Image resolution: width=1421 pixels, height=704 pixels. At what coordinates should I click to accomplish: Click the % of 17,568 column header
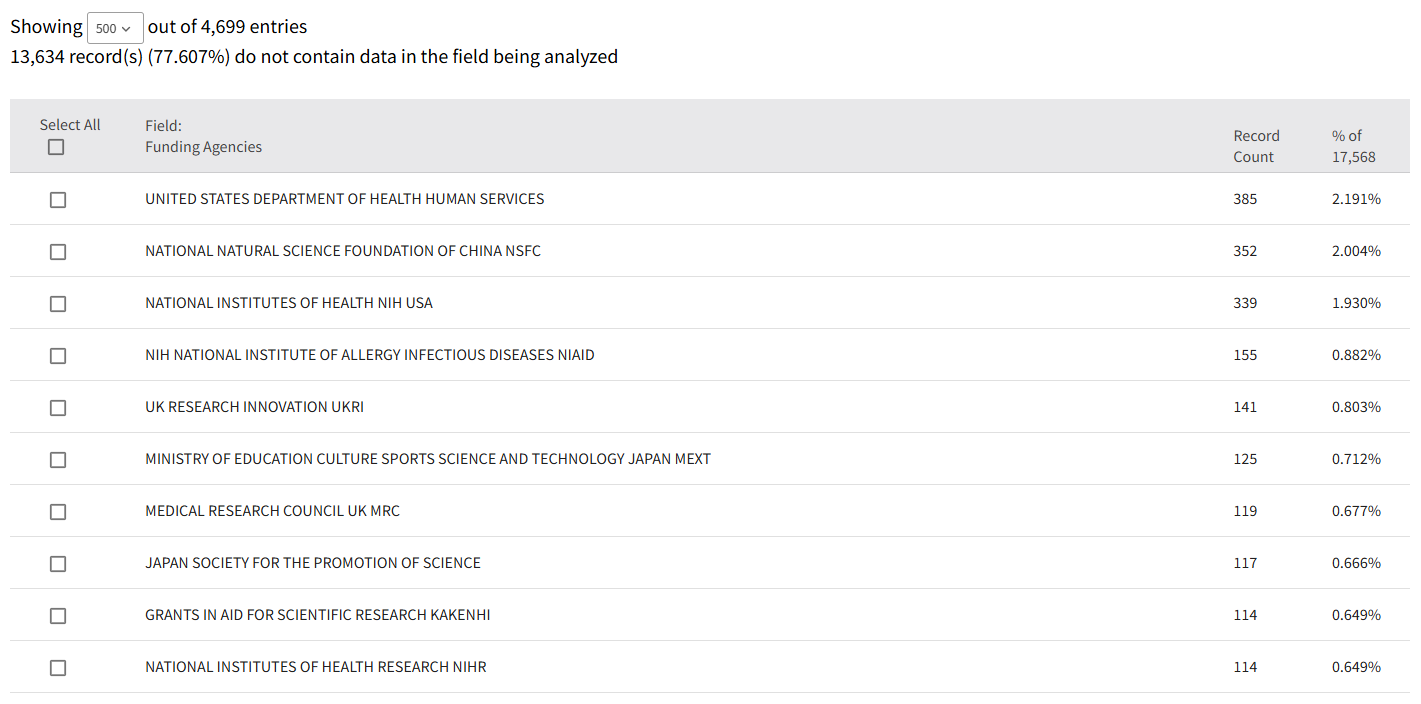1353,146
